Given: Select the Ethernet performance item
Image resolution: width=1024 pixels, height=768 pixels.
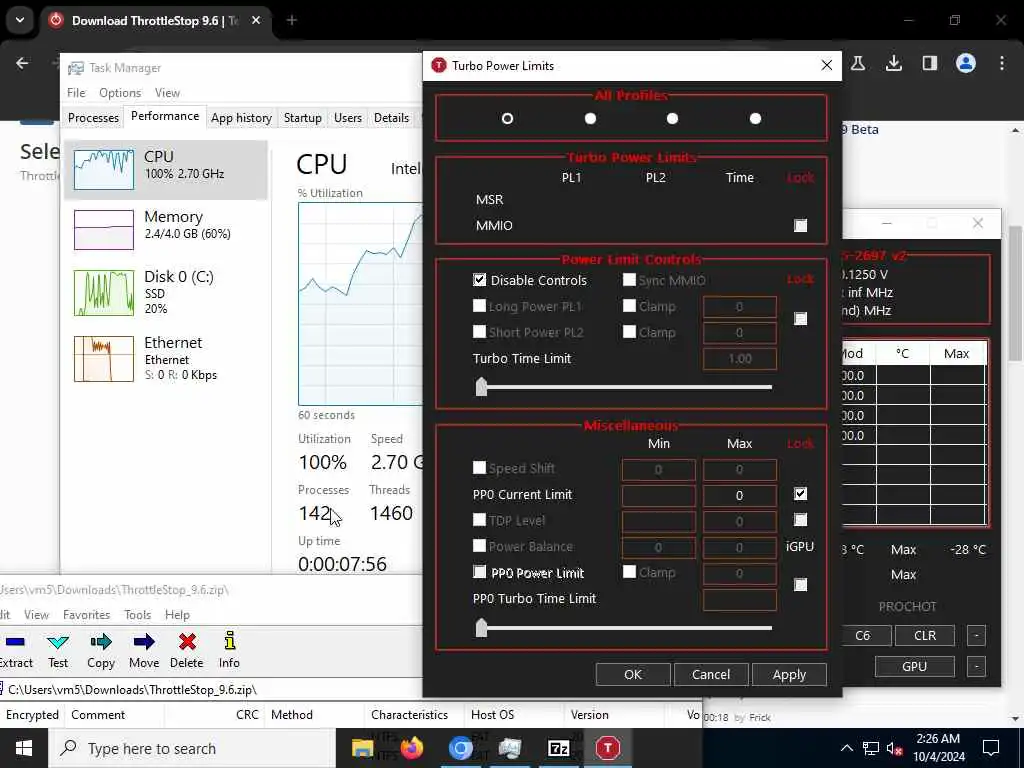Looking at the screenshot, I should click(166, 358).
